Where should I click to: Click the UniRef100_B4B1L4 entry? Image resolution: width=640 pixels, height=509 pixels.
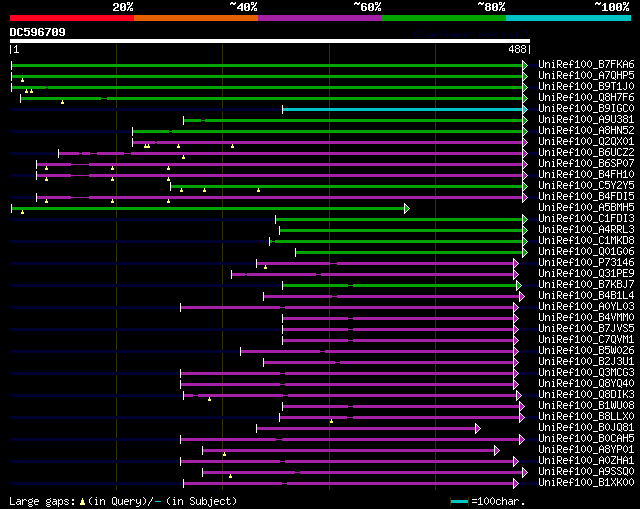point(586,296)
